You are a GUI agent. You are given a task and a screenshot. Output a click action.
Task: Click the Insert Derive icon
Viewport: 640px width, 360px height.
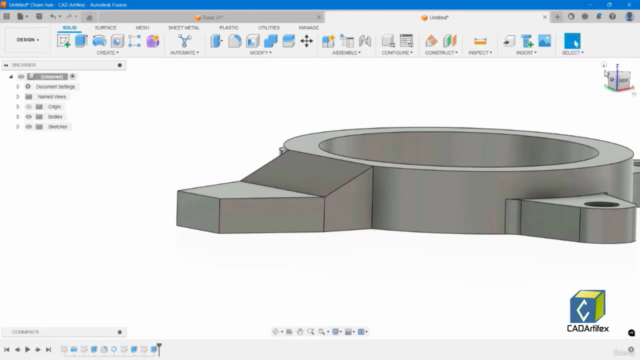[x=509, y=41]
